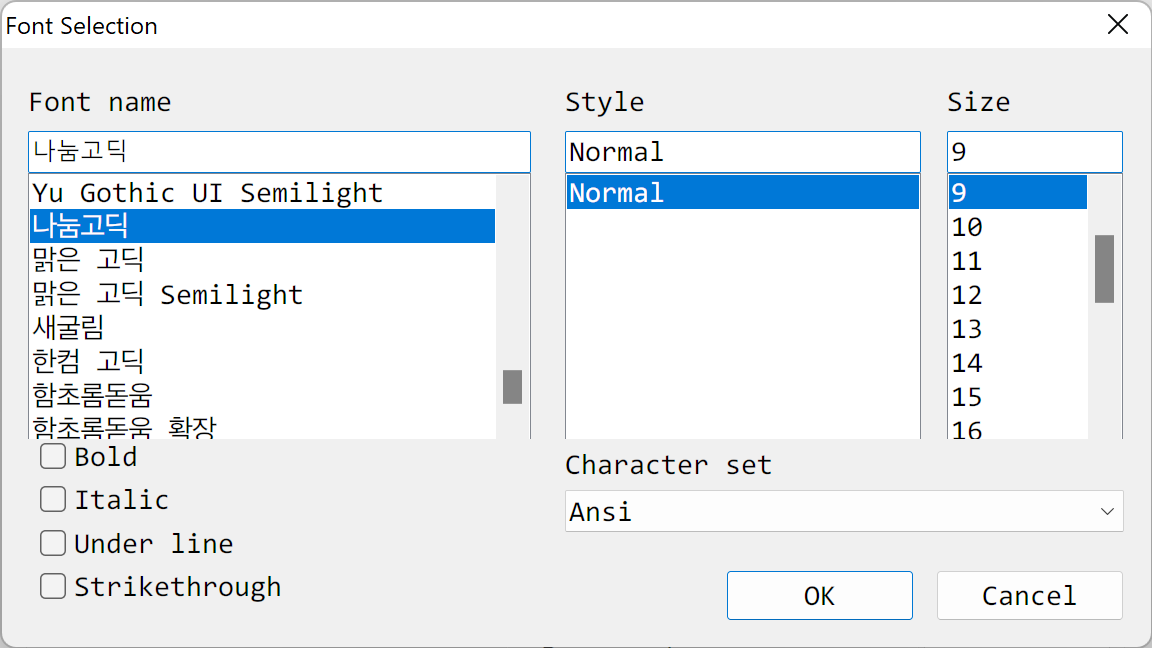Toggle the Italic checkbox
The image size is (1152, 648).
pos(53,500)
